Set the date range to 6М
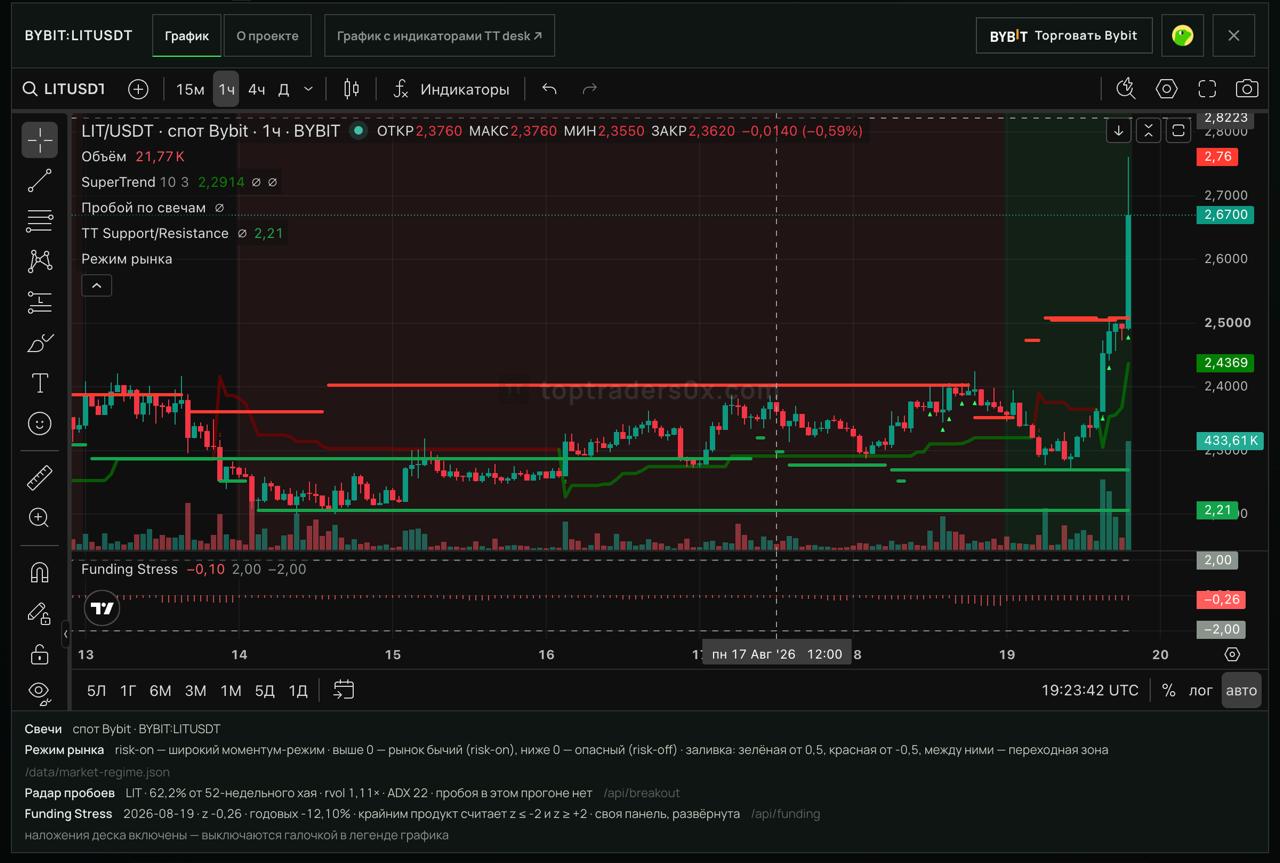Viewport: 1280px width, 863px height. click(160, 690)
